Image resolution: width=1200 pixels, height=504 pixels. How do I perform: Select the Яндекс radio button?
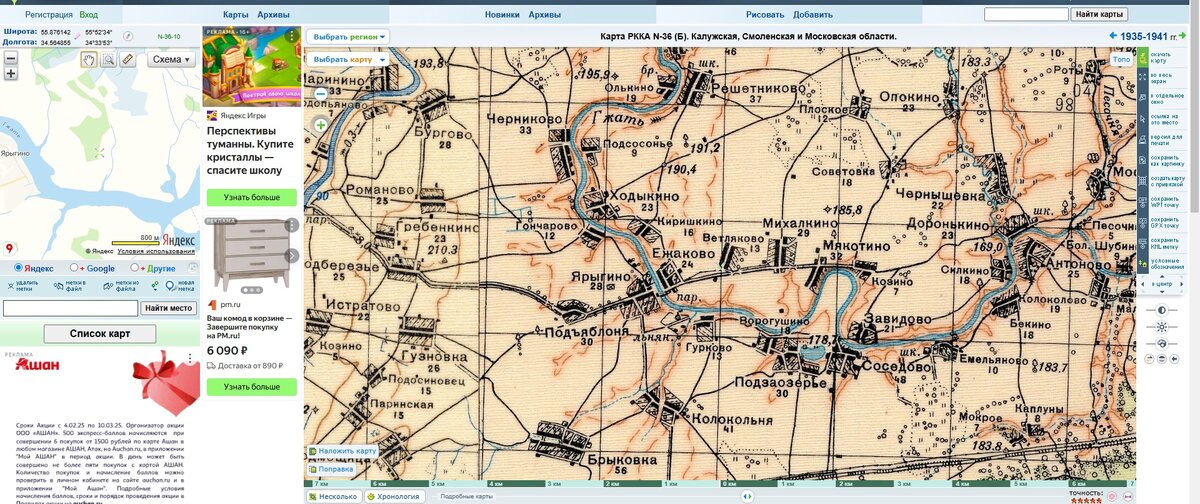[x=18, y=268]
